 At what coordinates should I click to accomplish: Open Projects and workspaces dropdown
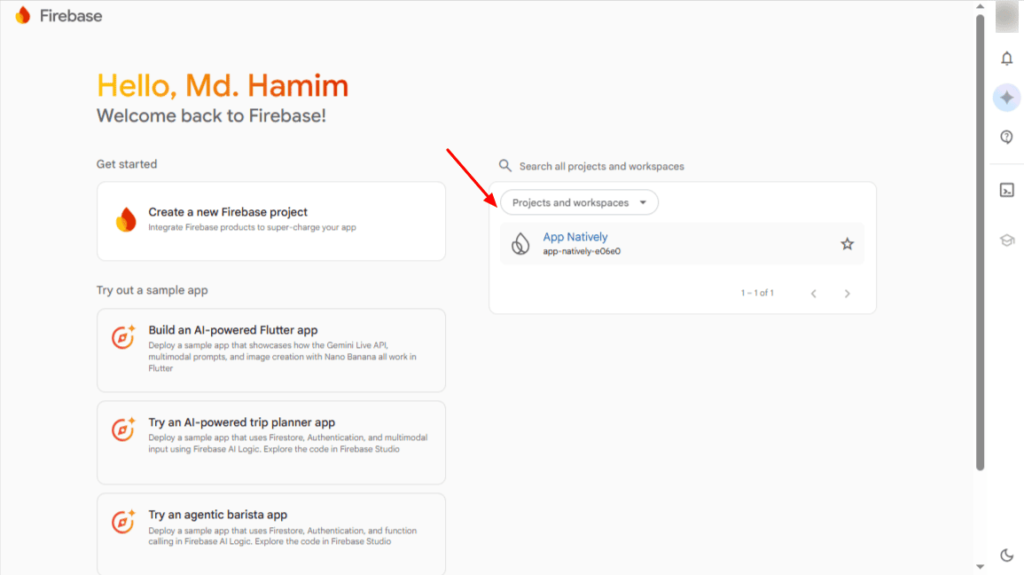point(579,203)
